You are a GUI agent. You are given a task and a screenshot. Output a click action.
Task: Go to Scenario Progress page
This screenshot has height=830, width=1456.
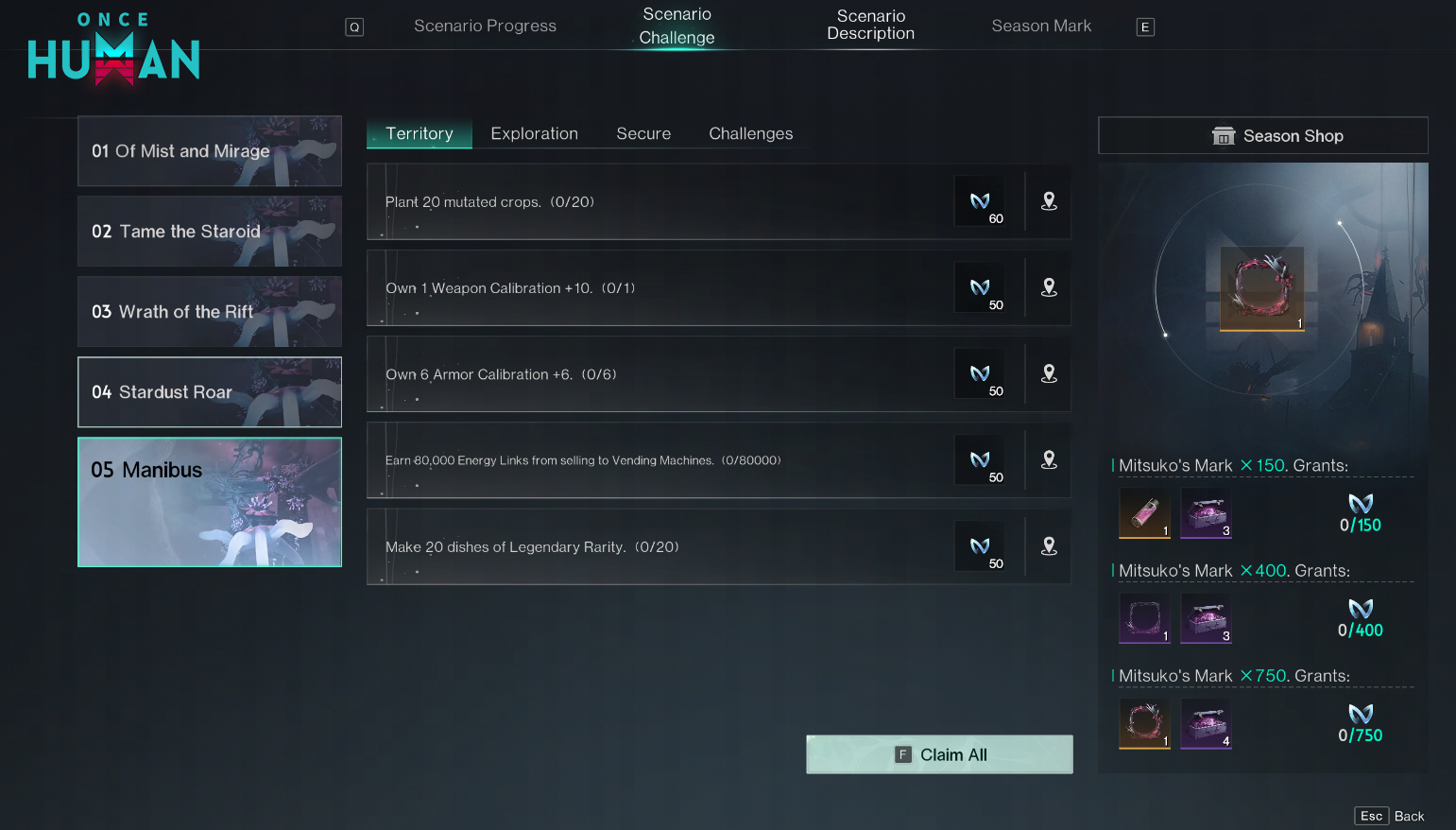(x=485, y=26)
